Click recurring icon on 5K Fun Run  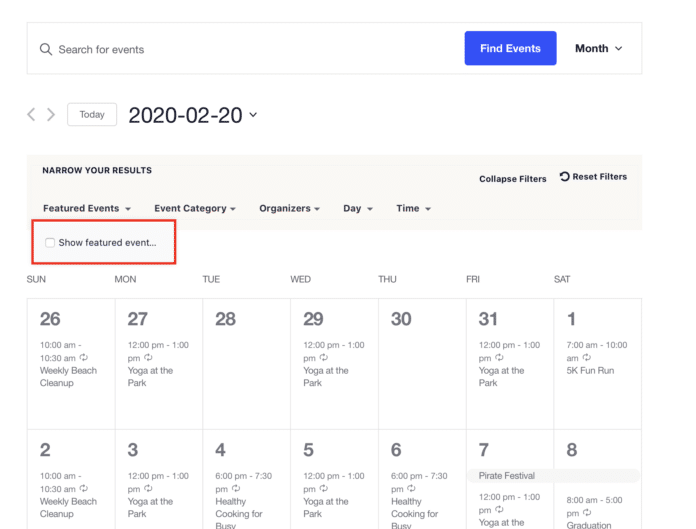pyautogui.click(x=587, y=357)
